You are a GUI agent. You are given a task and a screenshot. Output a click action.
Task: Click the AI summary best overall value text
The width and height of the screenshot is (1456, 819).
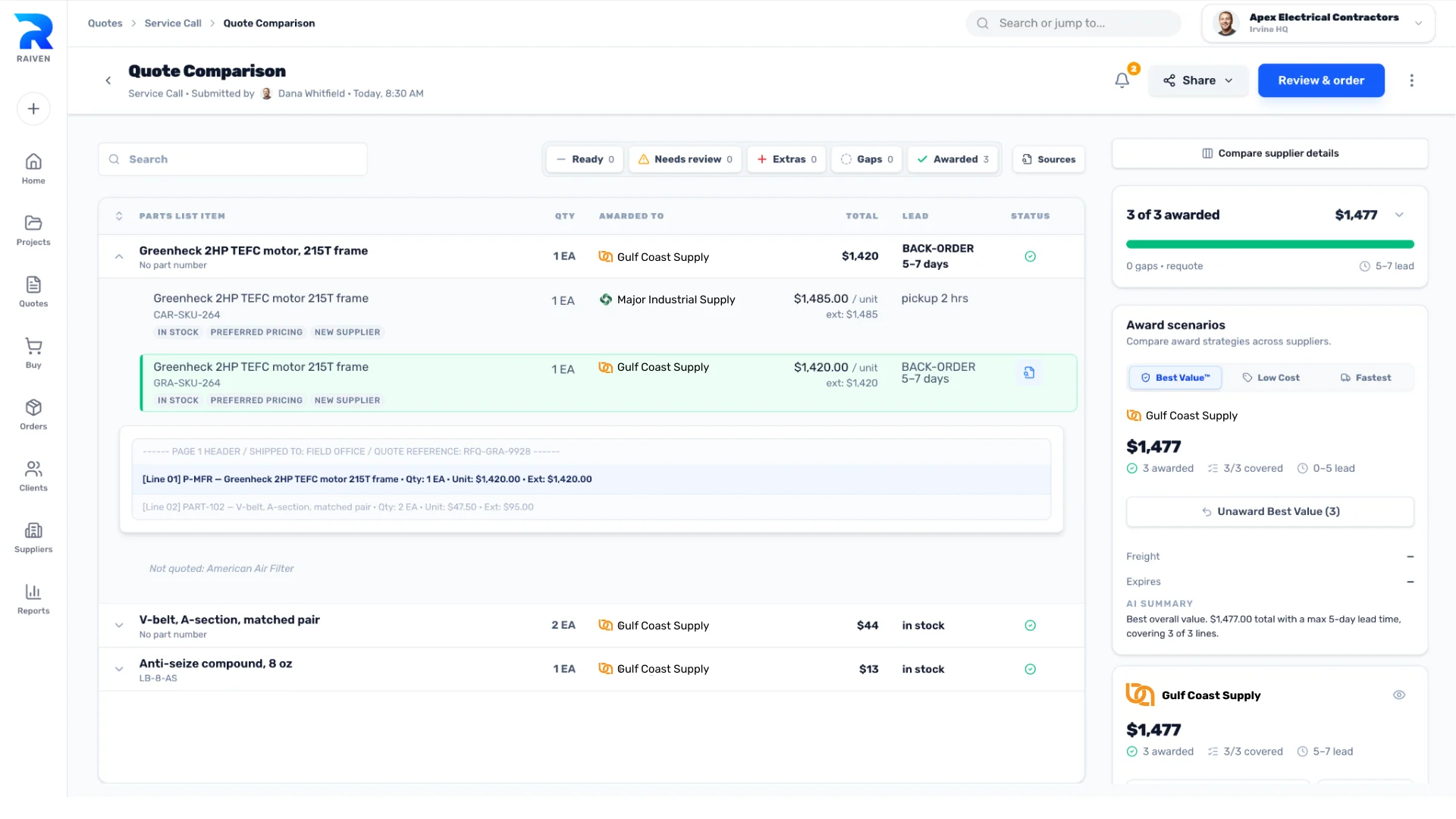point(1263,626)
